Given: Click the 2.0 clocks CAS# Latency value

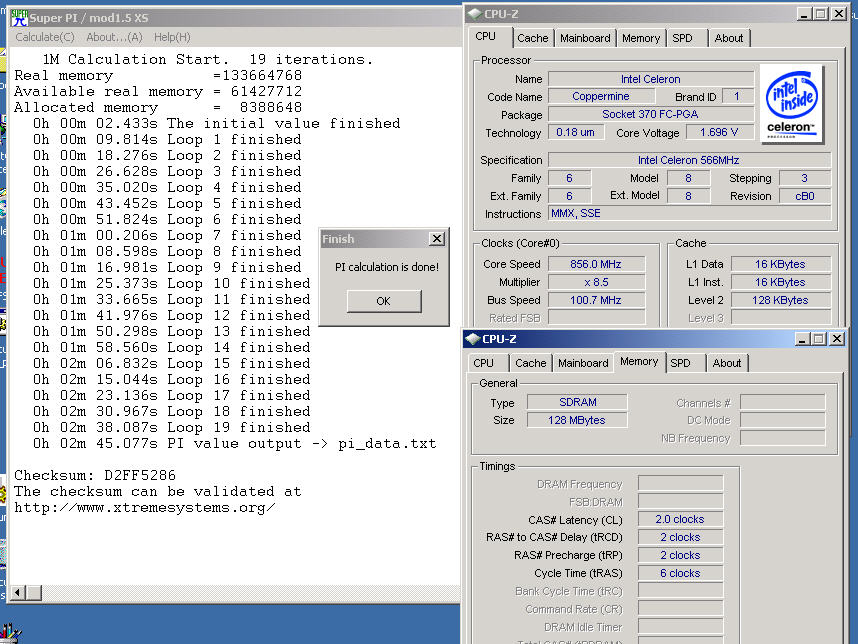Looking at the screenshot, I should [x=680, y=519].
